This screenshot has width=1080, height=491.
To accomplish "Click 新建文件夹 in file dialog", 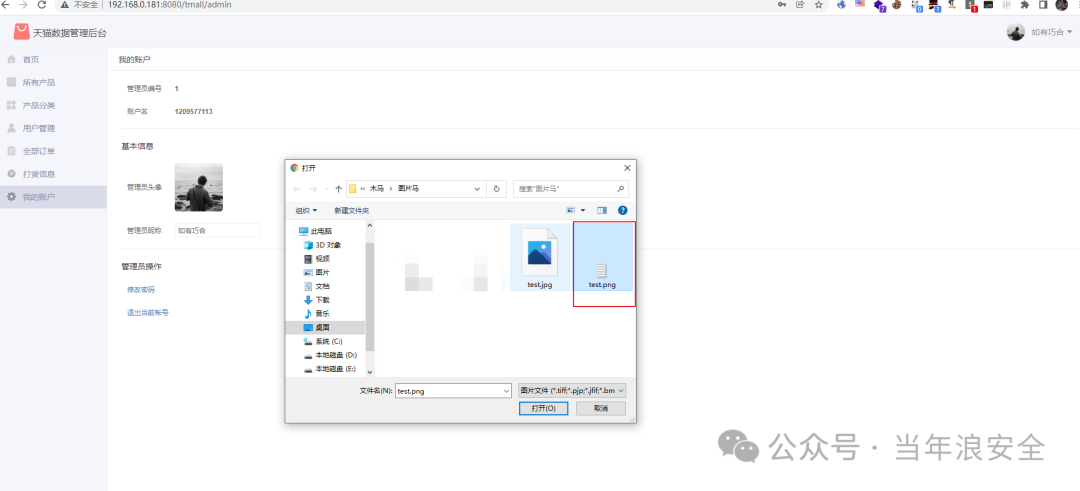I will (x=351, y=211).
